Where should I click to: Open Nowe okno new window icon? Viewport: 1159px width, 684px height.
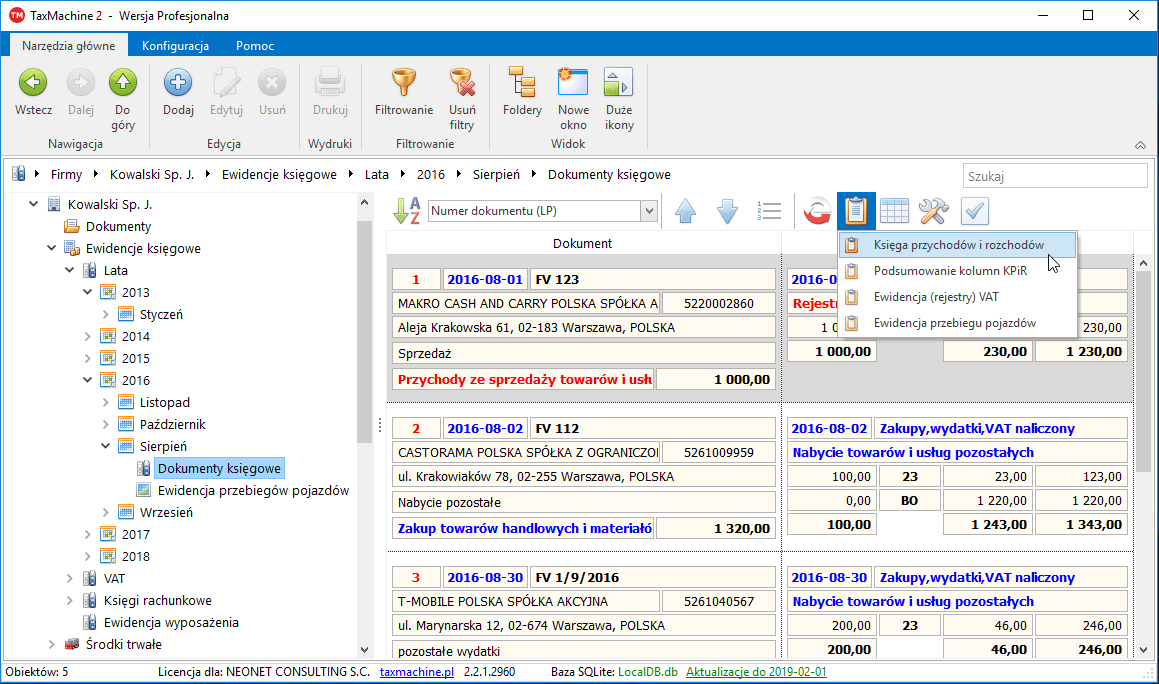click(x=573, y=84)
